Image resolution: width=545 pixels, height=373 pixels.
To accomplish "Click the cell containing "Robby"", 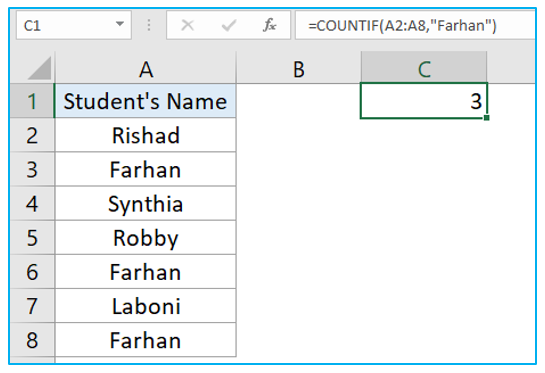I will coord(145,237).
